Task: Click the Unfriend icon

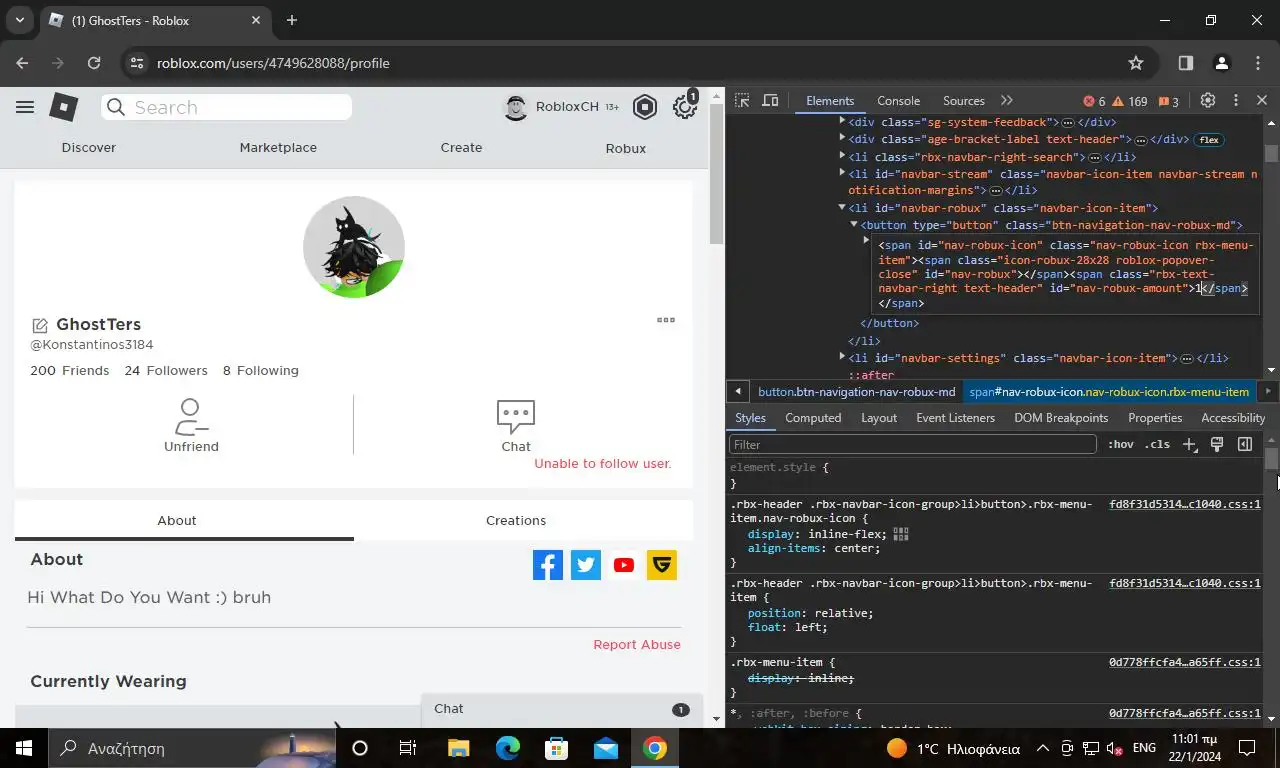Action: click(191, 416)
